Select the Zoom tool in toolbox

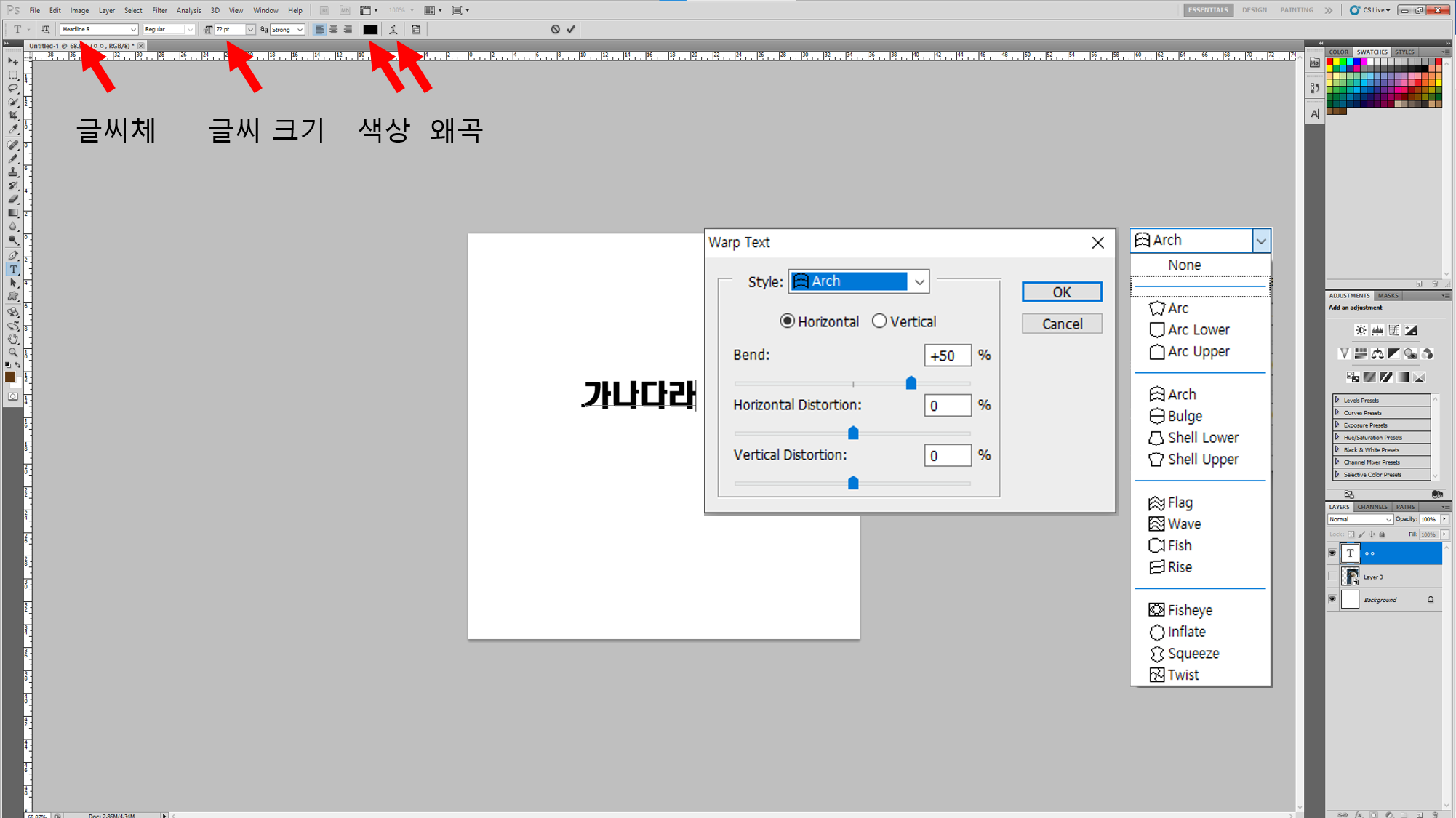click(x=13, y=353)
